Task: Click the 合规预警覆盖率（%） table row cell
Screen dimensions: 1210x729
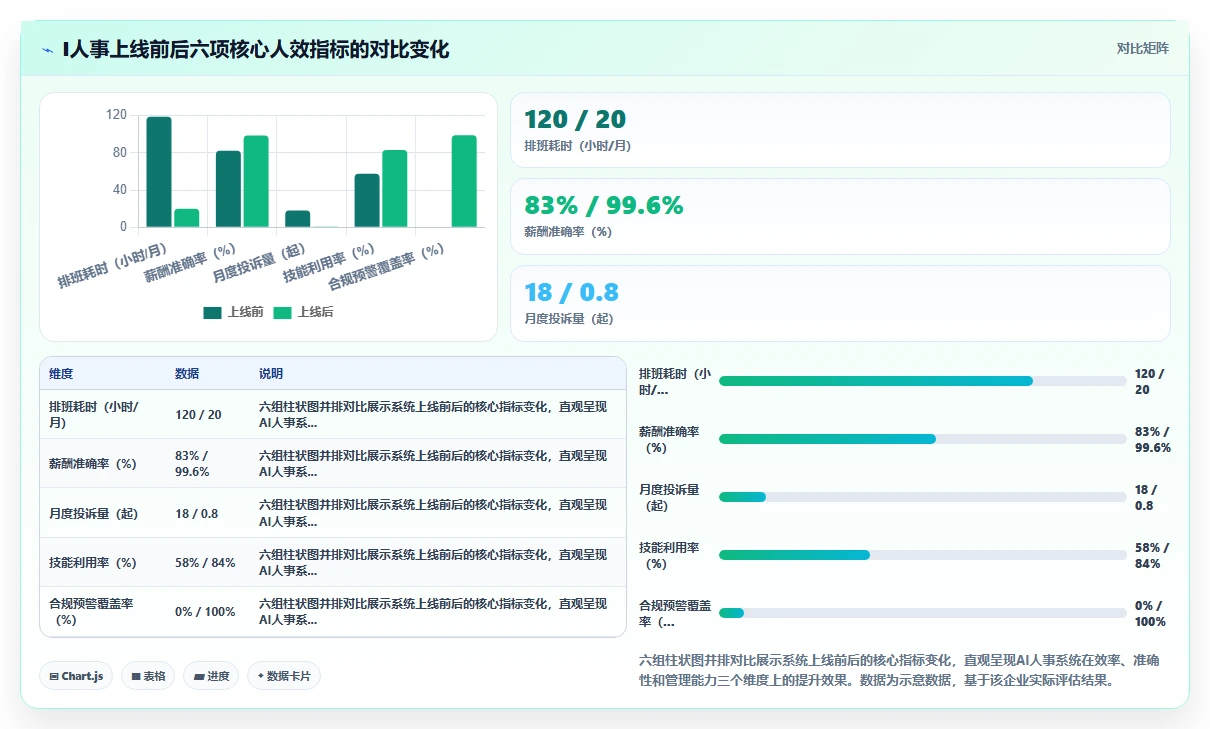Action: tap(102, 611)
